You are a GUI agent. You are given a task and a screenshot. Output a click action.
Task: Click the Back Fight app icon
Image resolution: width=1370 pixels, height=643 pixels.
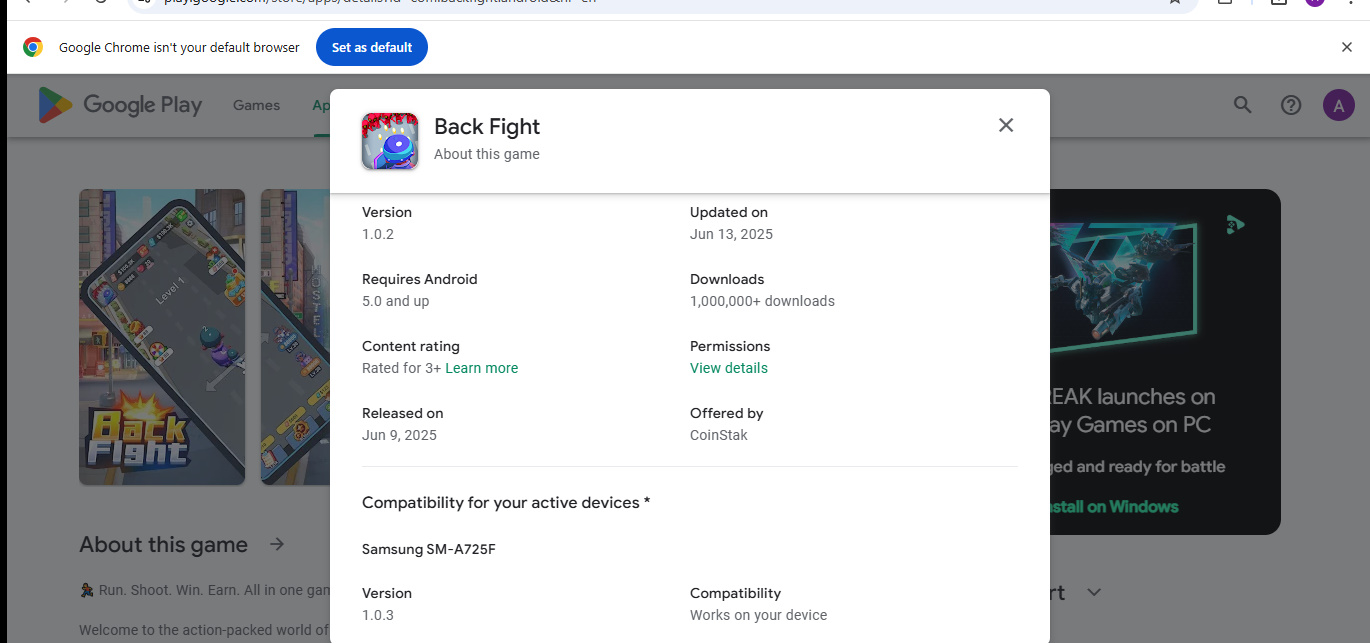[390, 141]
